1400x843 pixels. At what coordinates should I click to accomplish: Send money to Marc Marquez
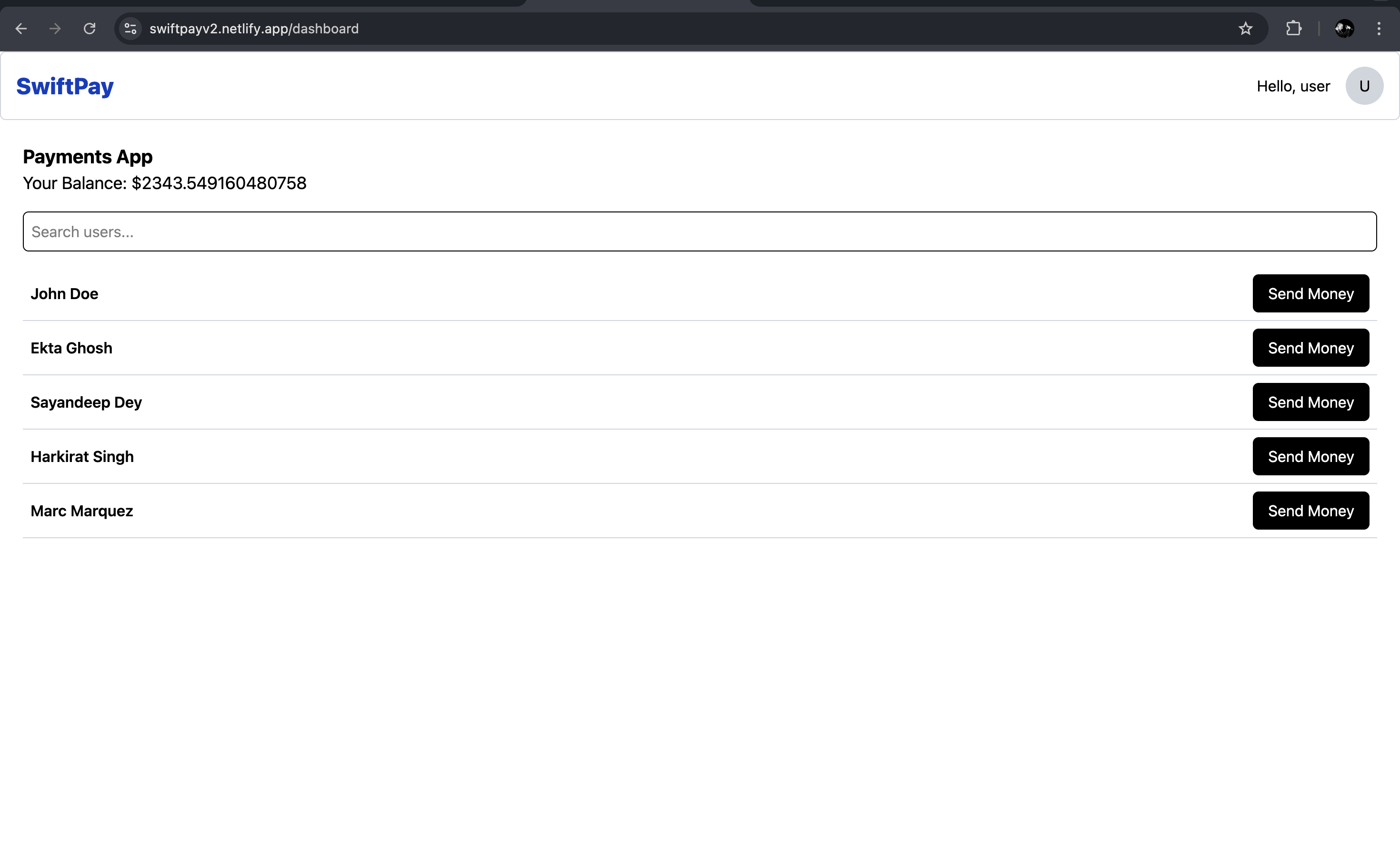click(x=1310, y=511)
